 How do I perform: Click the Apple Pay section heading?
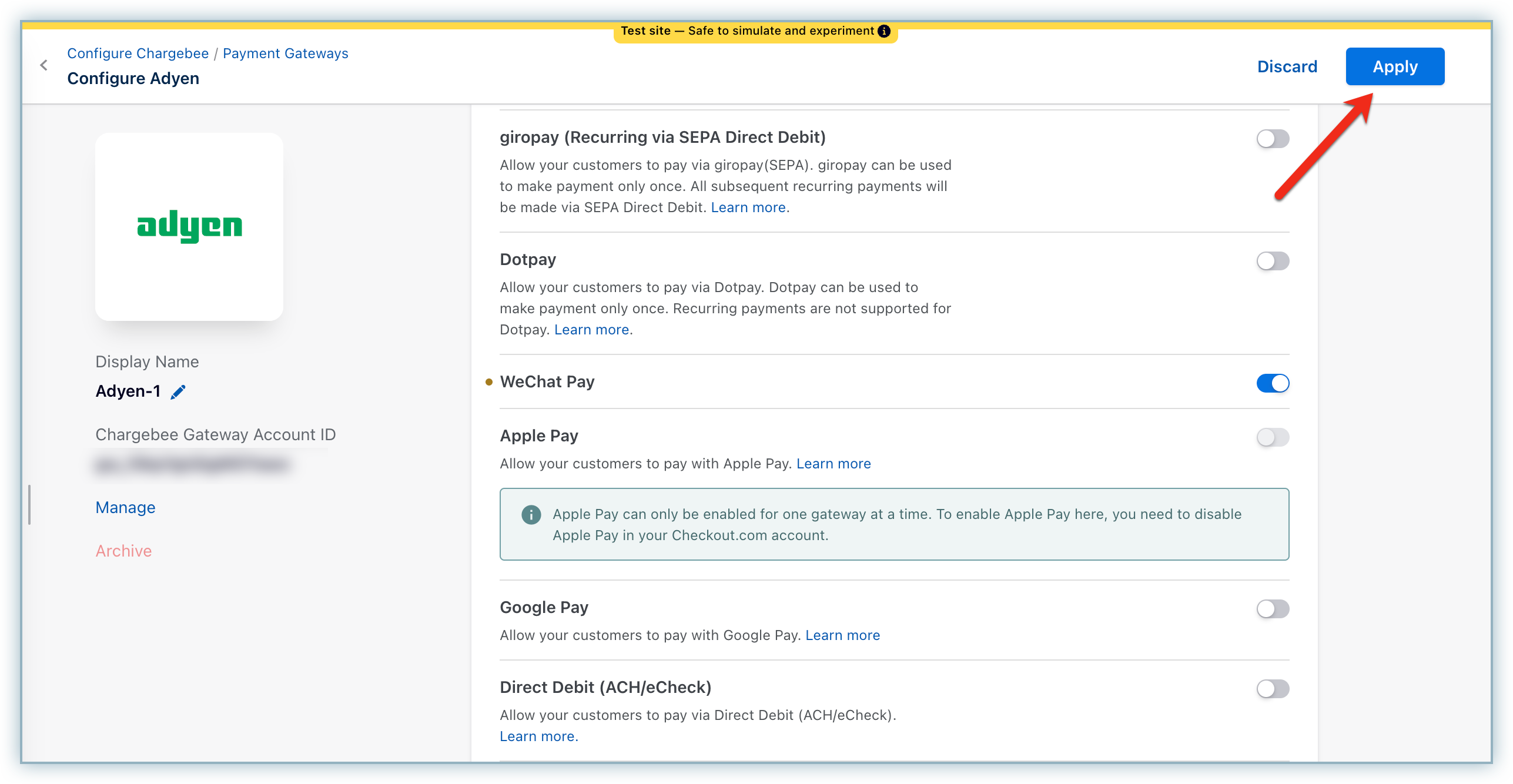(x=539, y=436)
